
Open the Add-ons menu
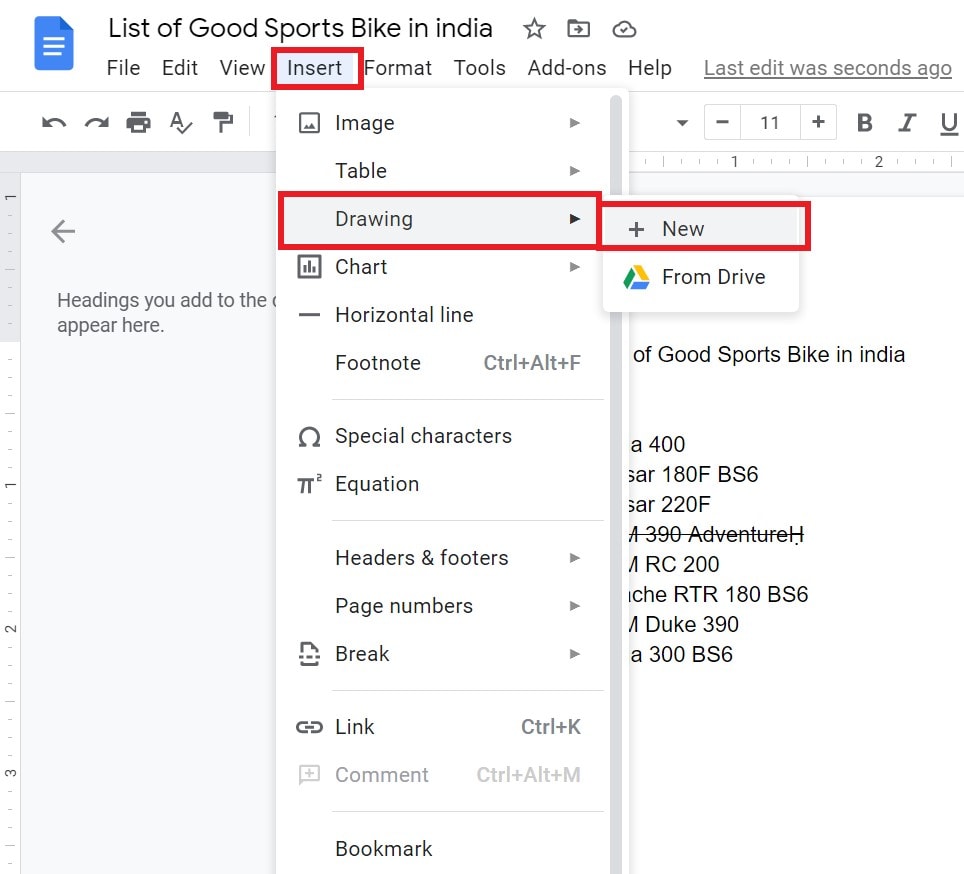[565, 68]
